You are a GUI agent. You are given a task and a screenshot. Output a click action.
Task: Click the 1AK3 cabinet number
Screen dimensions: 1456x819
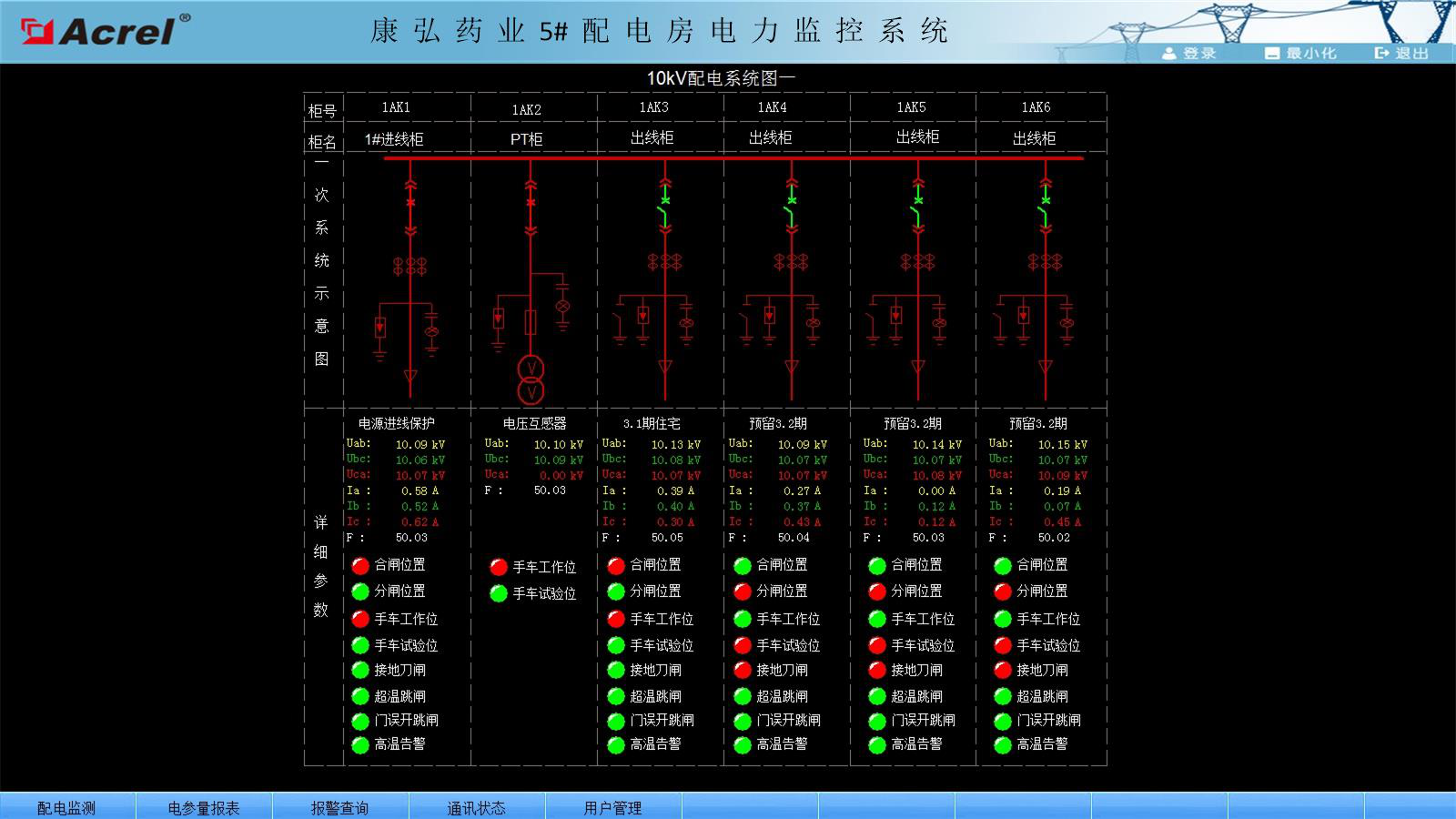(x=653, y=107)
